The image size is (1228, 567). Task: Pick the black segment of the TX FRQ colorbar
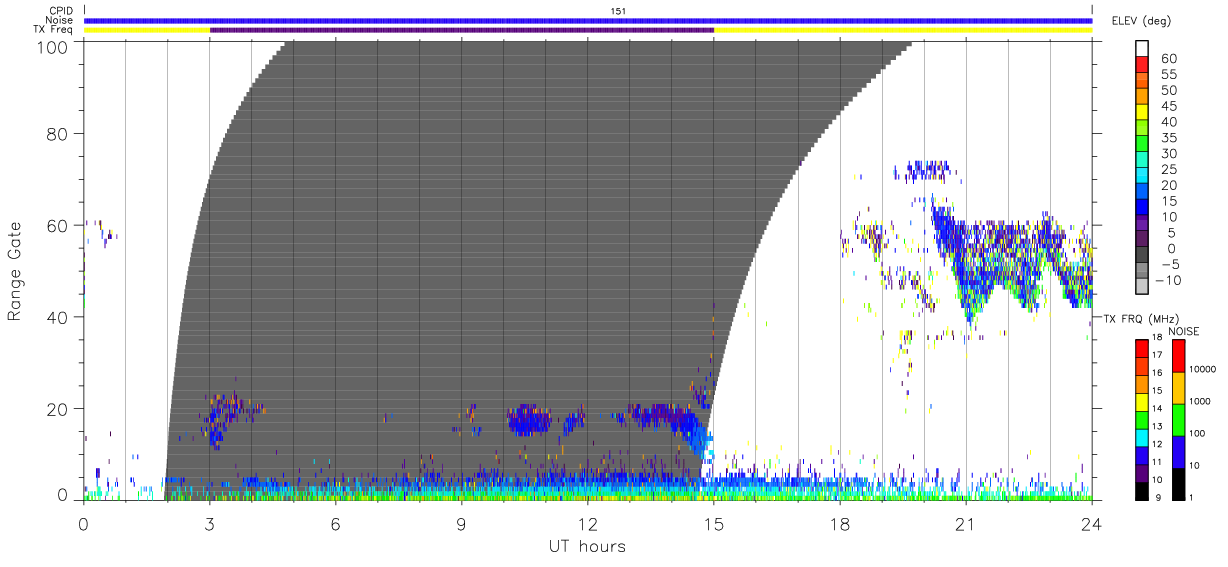pos(1141,490)
